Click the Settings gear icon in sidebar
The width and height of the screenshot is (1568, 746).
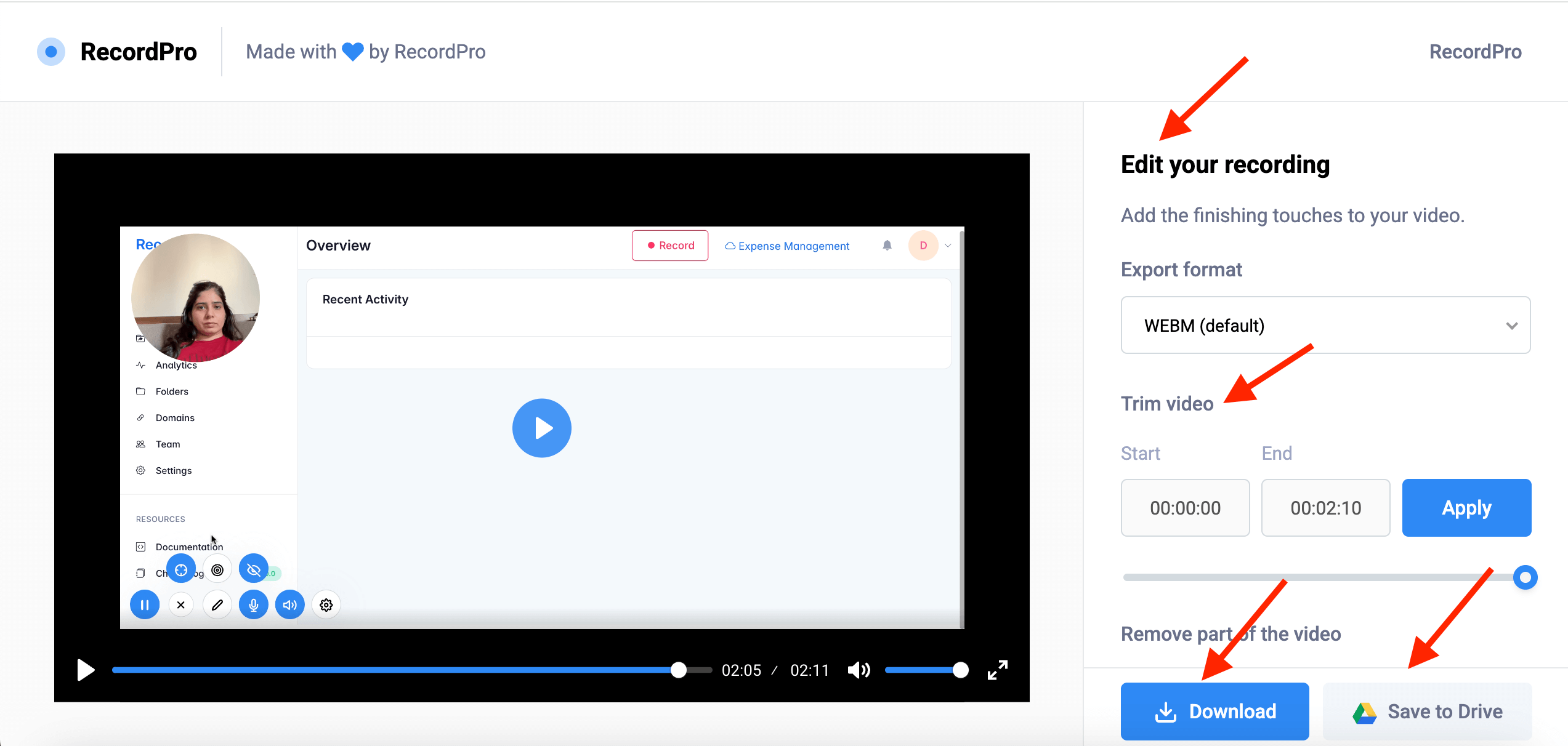click(x=140, y=471)
